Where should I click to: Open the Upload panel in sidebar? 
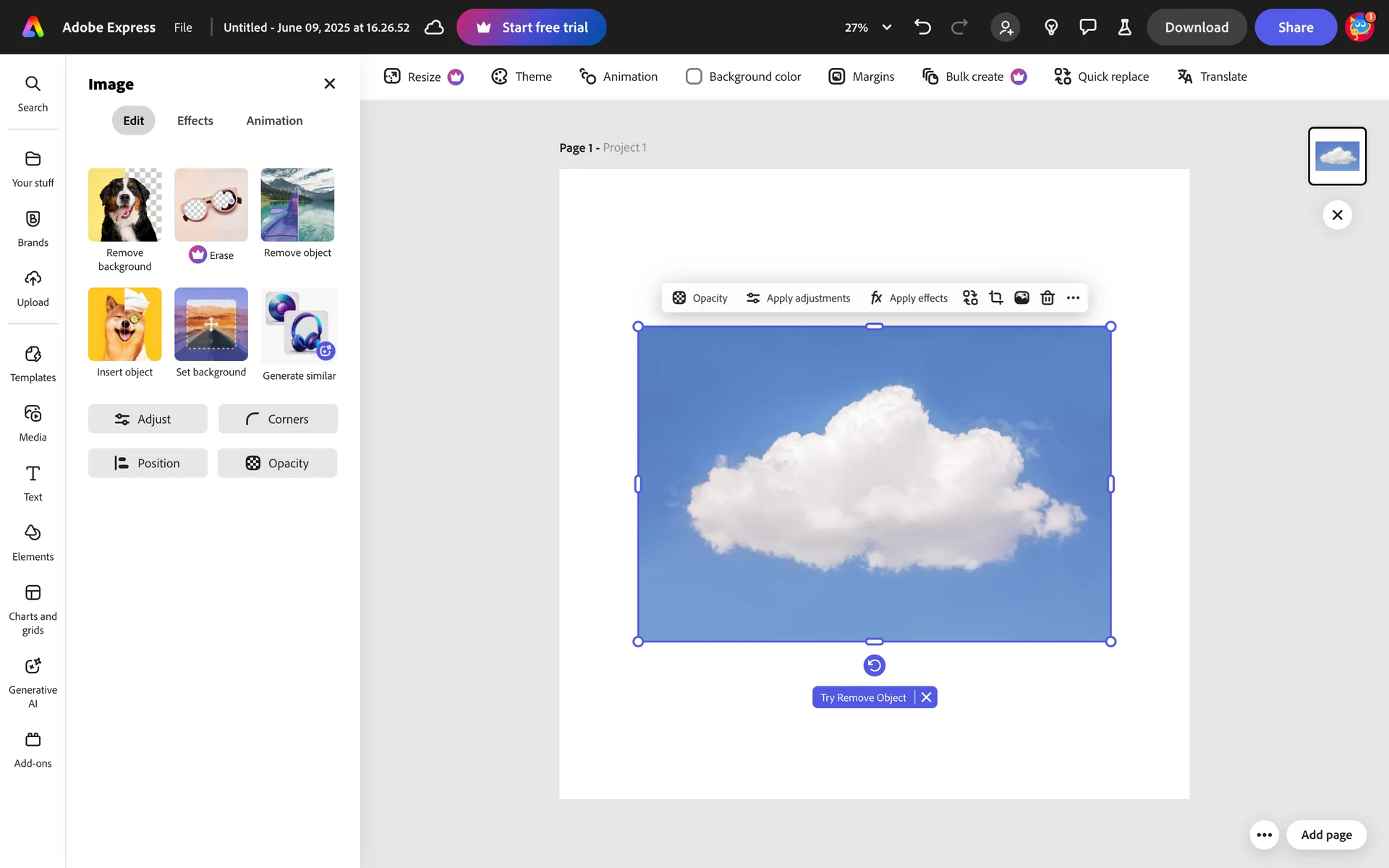(33, 289)
